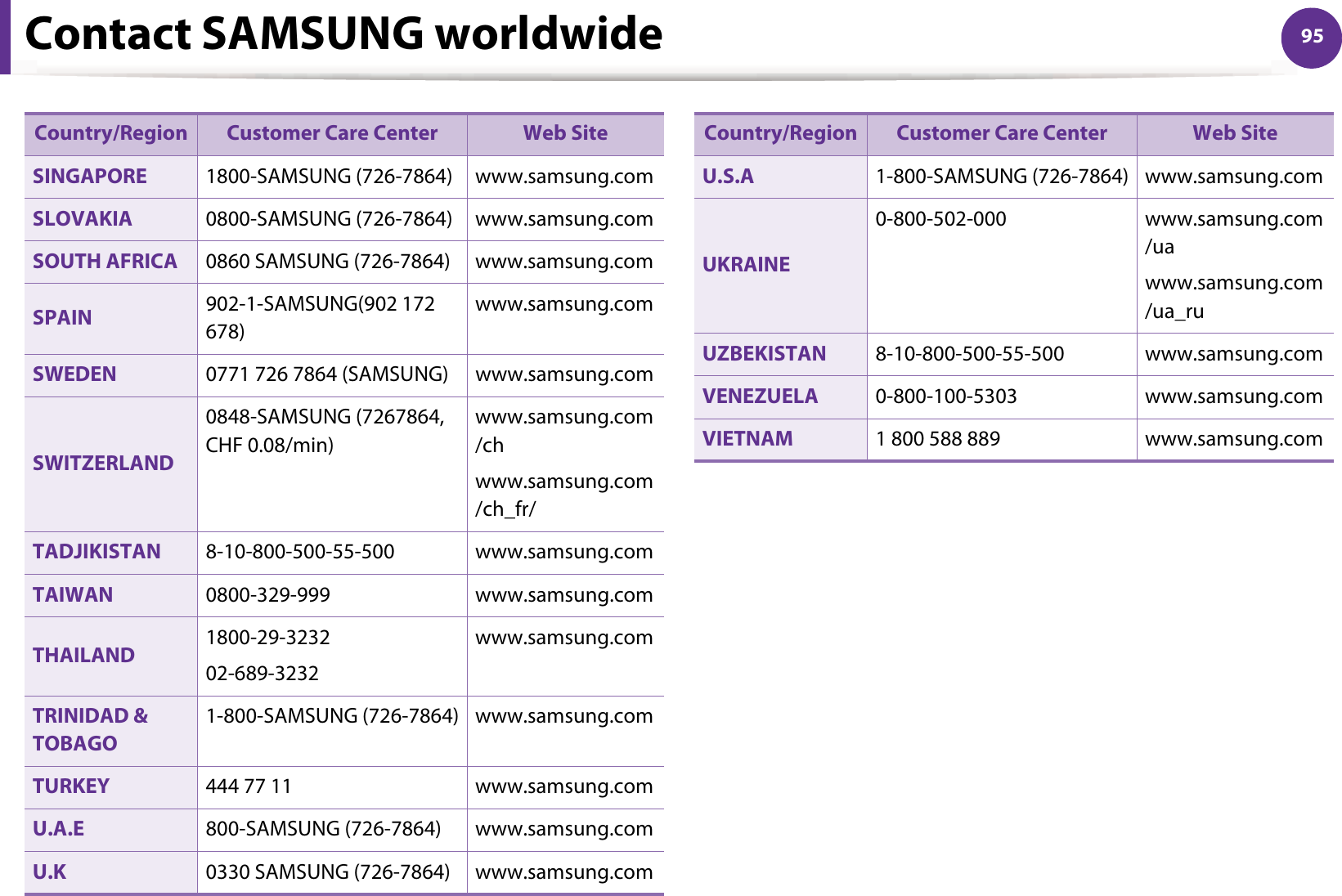Click U.K's number 0330 SAMSUNG (726-7864)

(x=328, y=872)
